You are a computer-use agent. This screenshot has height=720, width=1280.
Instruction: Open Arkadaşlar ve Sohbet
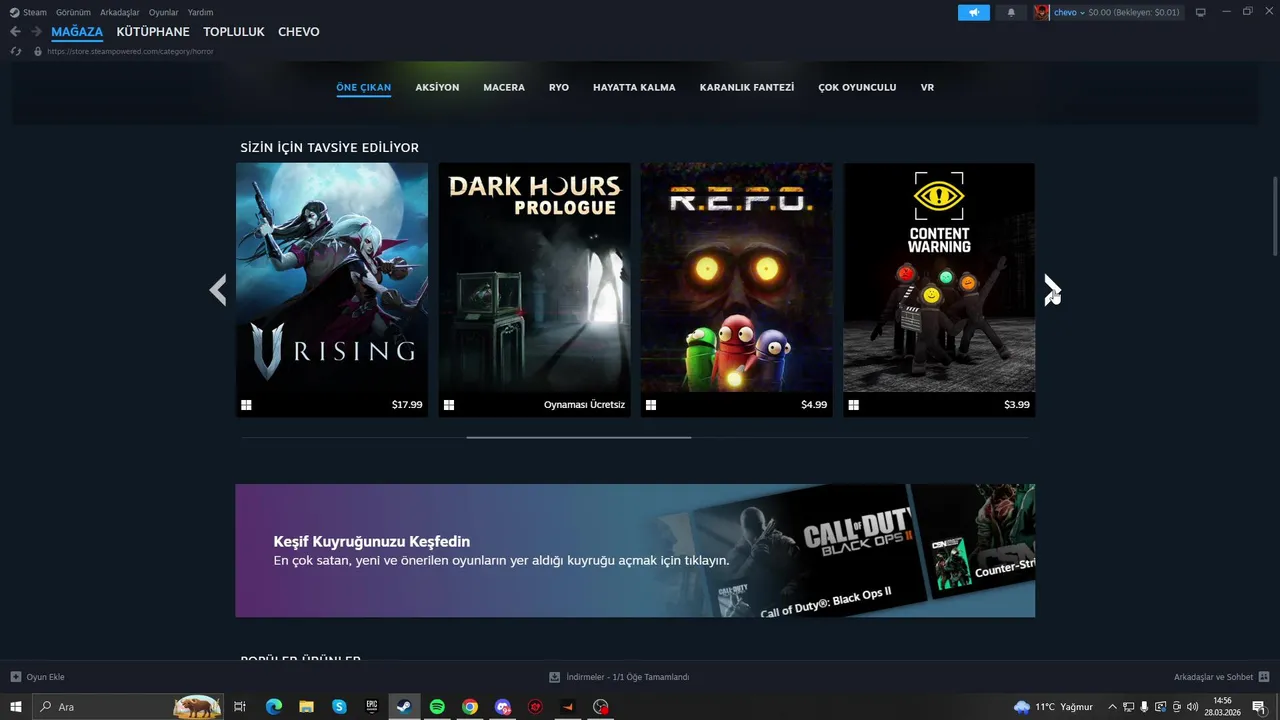(1221, 677)
